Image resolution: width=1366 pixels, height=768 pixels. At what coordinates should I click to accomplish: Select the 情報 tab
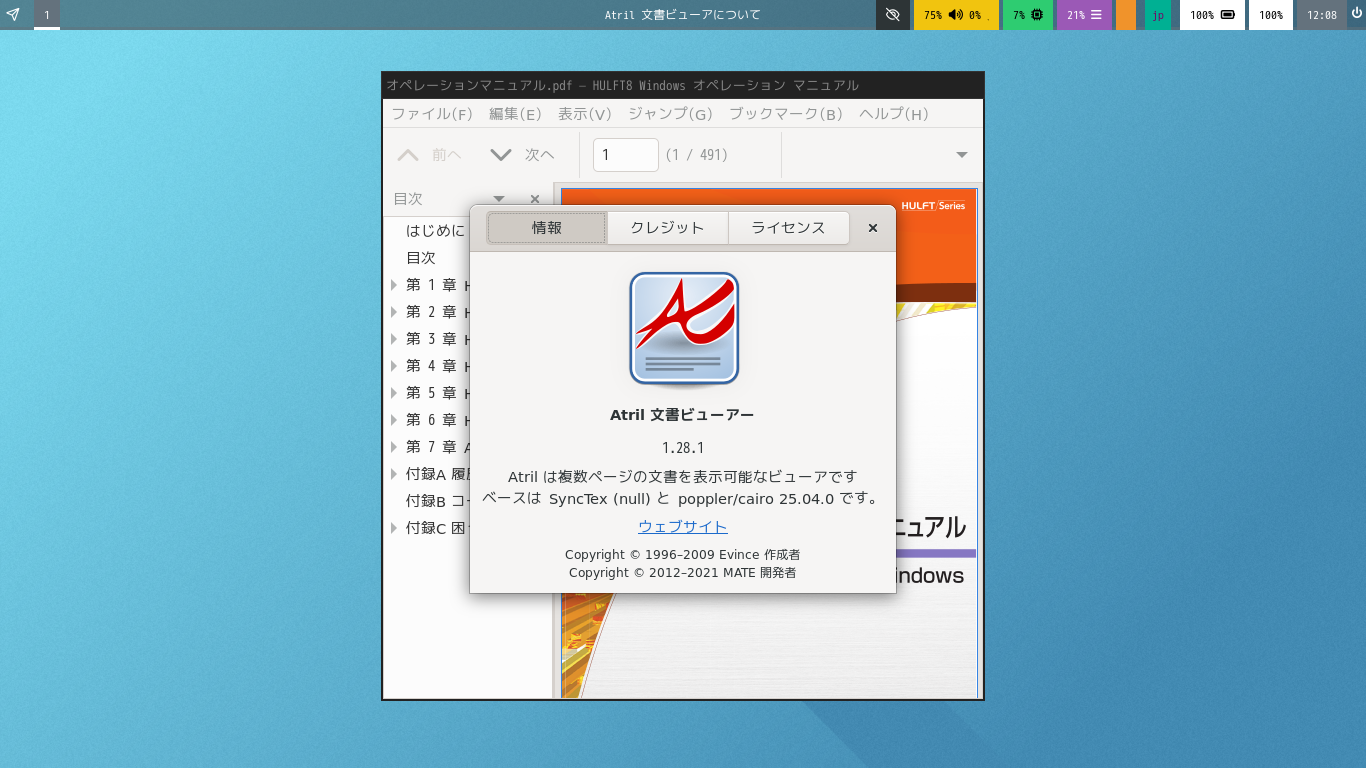pos(547,228)
